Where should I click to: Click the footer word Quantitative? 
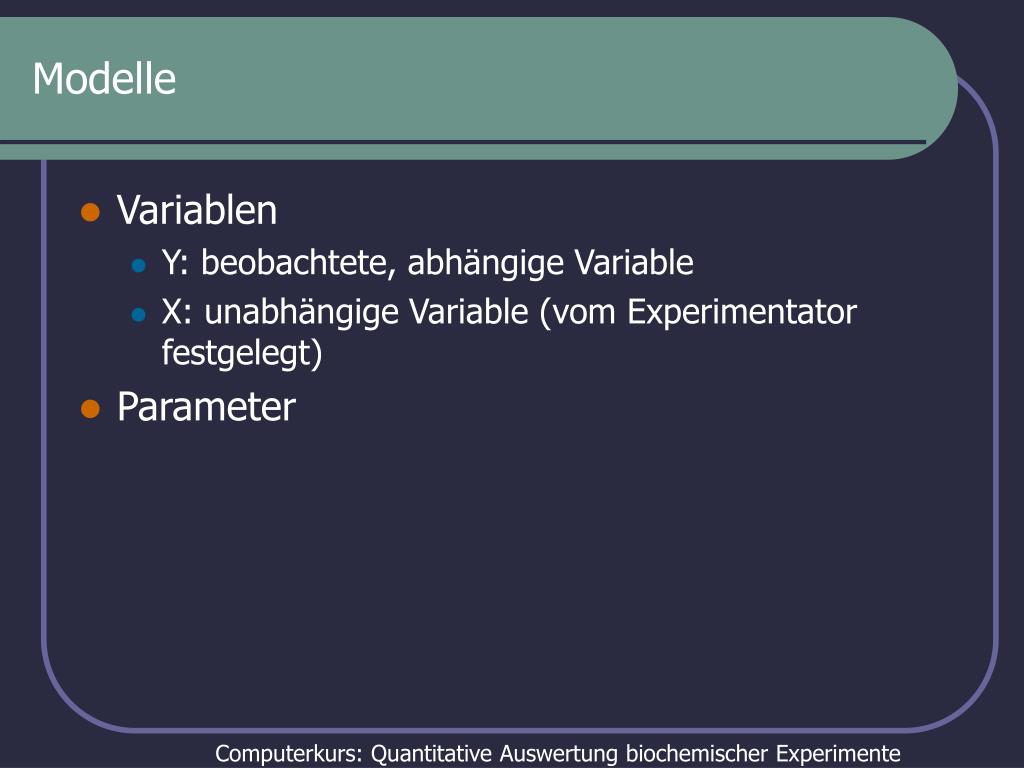pyautogui.click(x=431, y=754)
